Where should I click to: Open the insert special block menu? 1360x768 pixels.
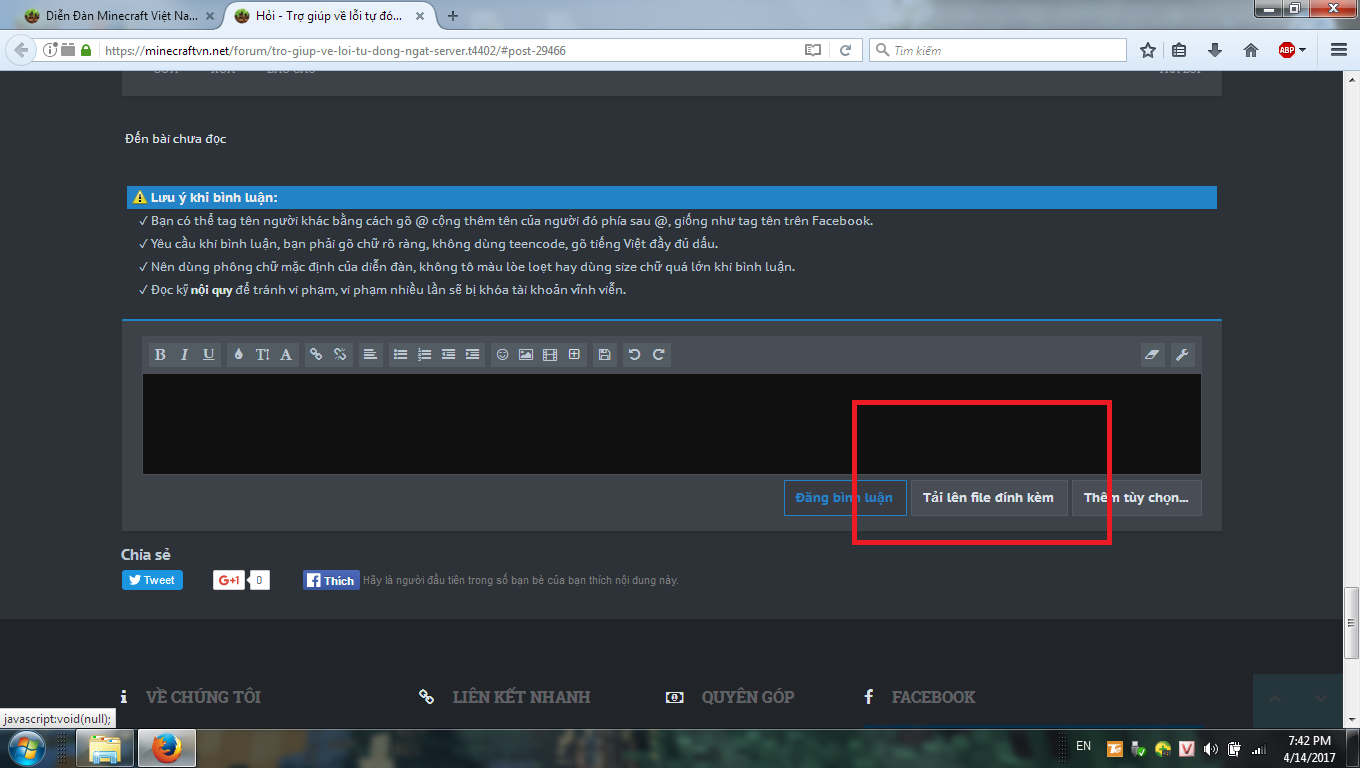point(574,354)
